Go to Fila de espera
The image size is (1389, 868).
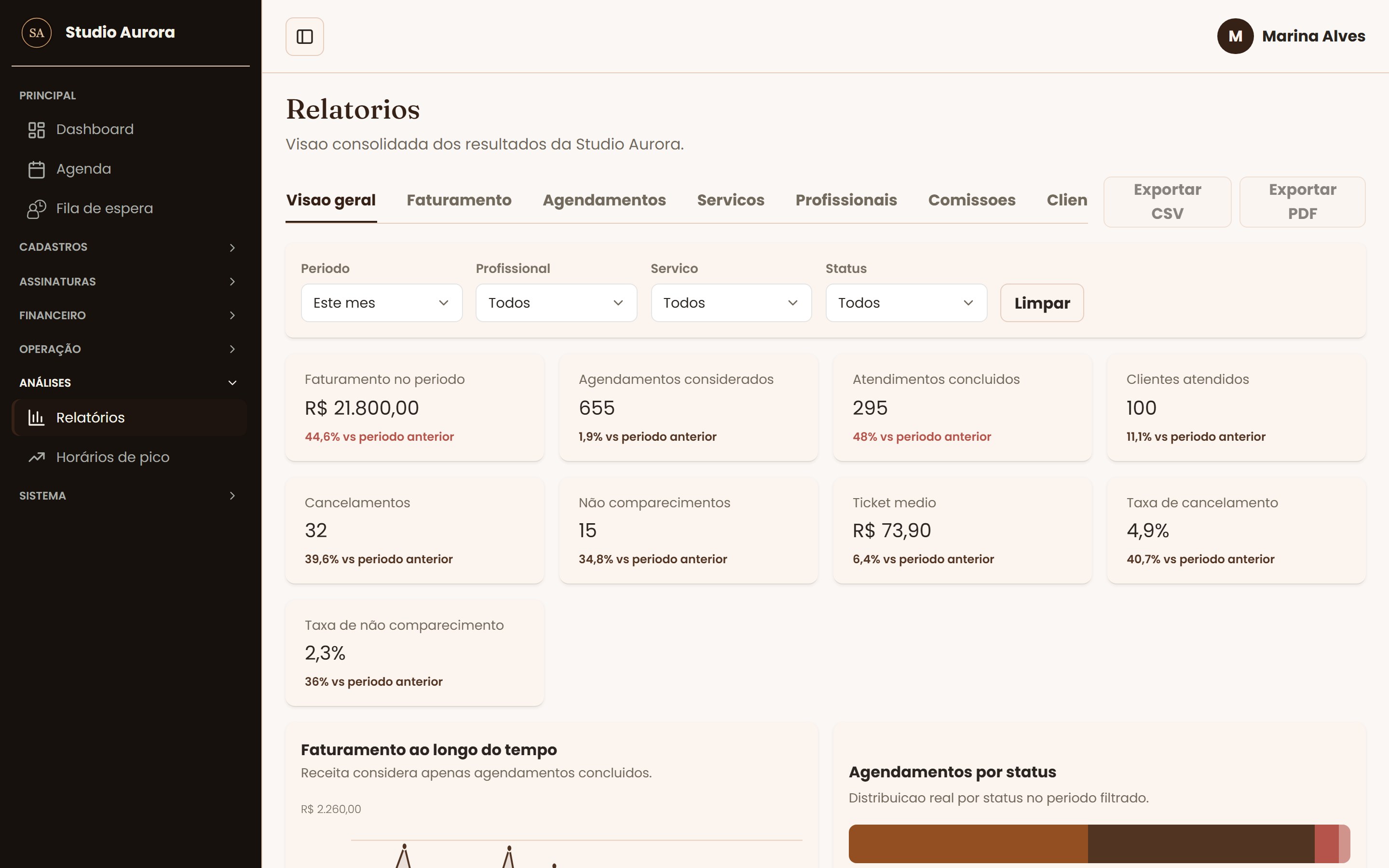(x=129, y=209)
